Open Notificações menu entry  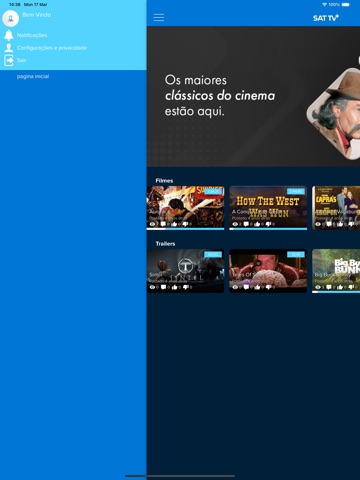[32, 35]
